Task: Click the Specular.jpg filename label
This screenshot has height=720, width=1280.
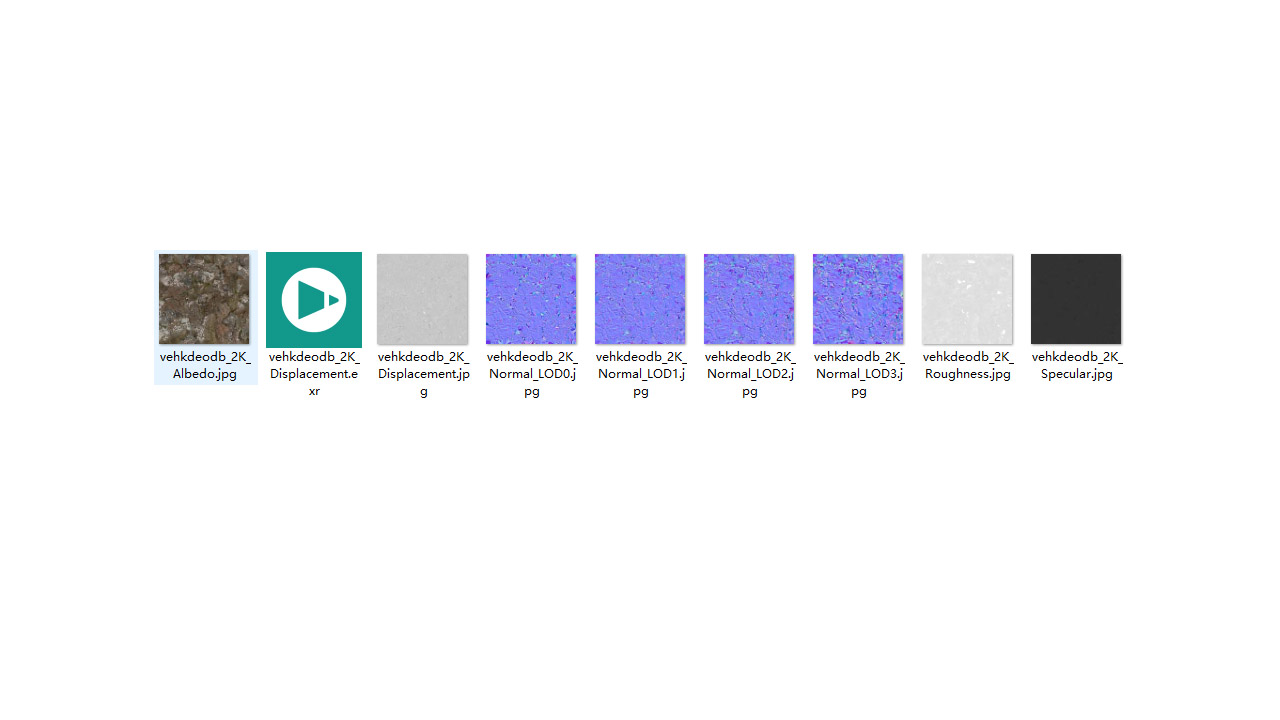Action: pyautogui.click(x=1077, y=365)
